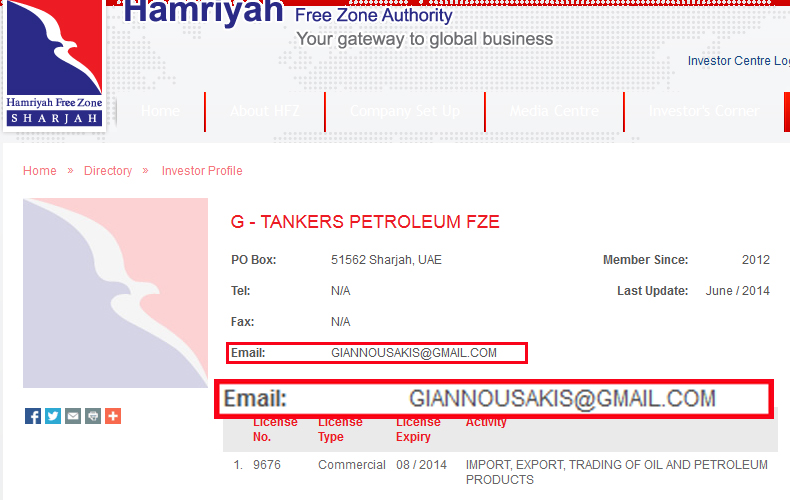Screen dimensions: 790x500
Task: Click the G - TANKERS PETROLEUM FZE heading
Action: pos(365,222)
